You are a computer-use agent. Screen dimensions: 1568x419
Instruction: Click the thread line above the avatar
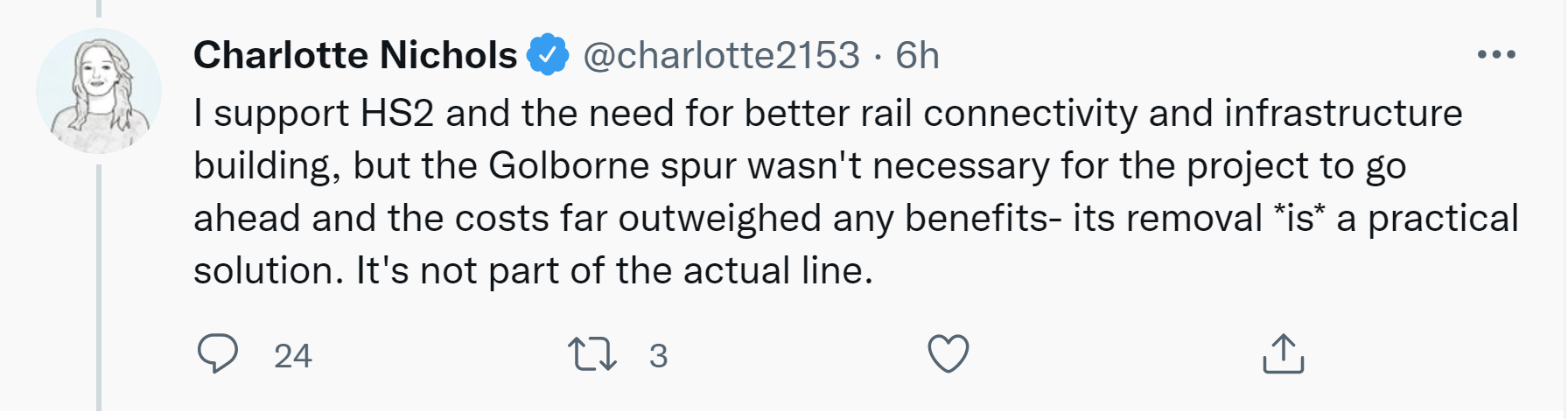point(99,9)
